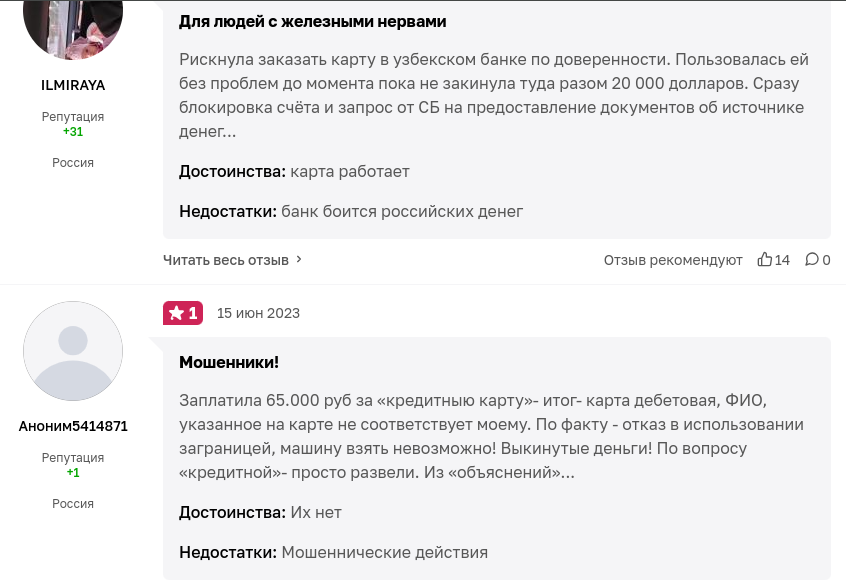Click ILMIRAYA's reputation score +31
Image resolution: width=846 pixels, height=581 pixels.
click(x=73, y=132)
